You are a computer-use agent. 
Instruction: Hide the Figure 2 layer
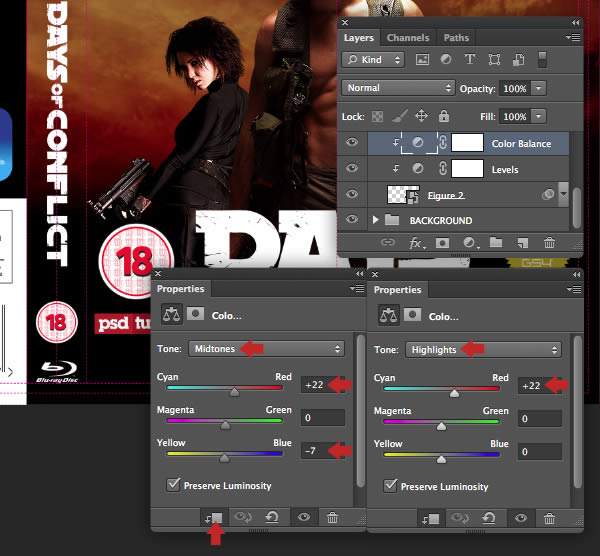352,194
